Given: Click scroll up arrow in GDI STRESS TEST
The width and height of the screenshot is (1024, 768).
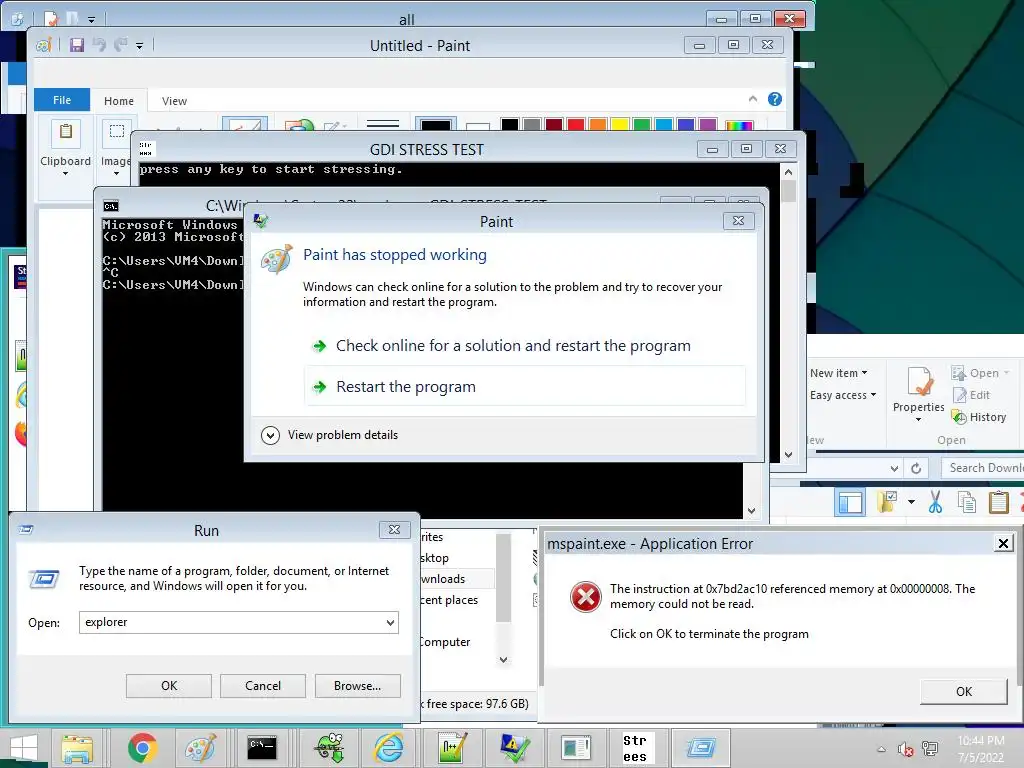Looking at the screenshot, I should pos(788,172).
